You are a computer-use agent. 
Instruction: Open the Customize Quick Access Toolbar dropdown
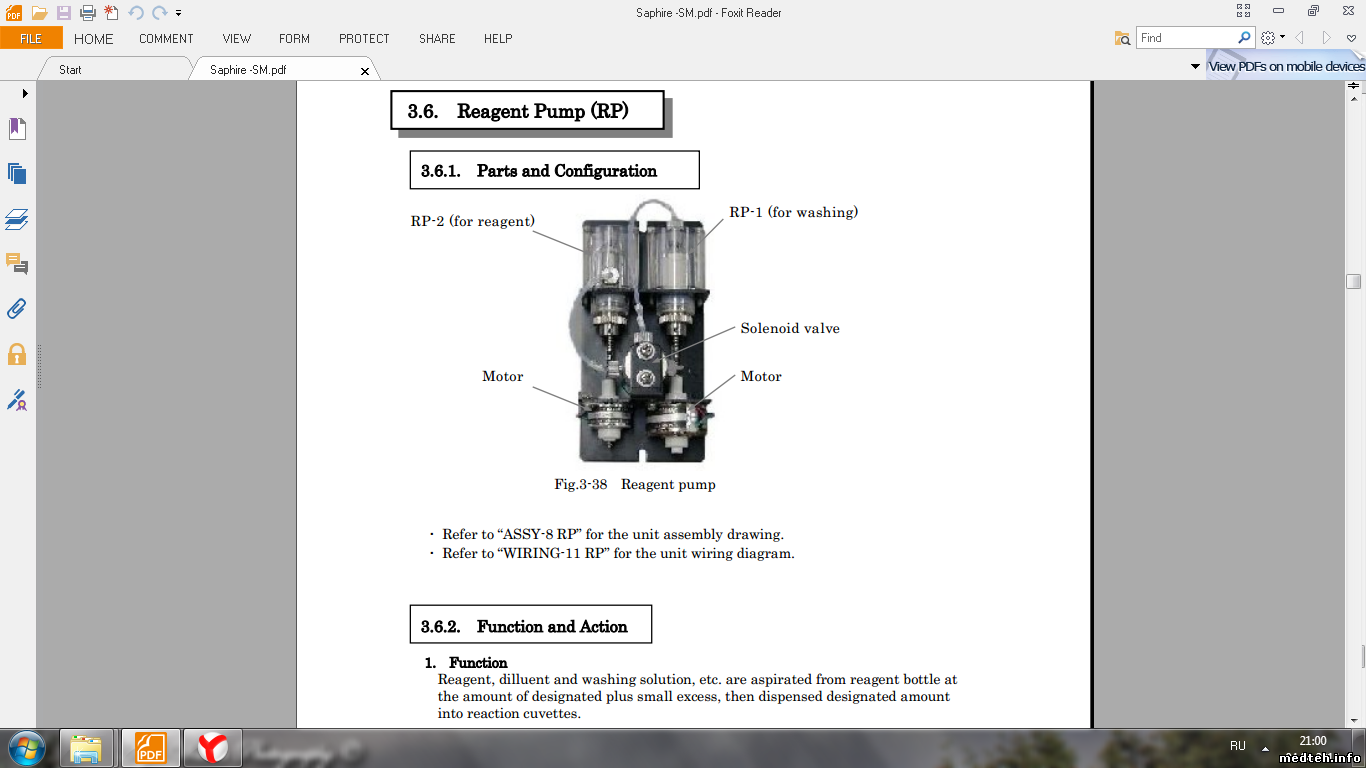pos(179,13)
